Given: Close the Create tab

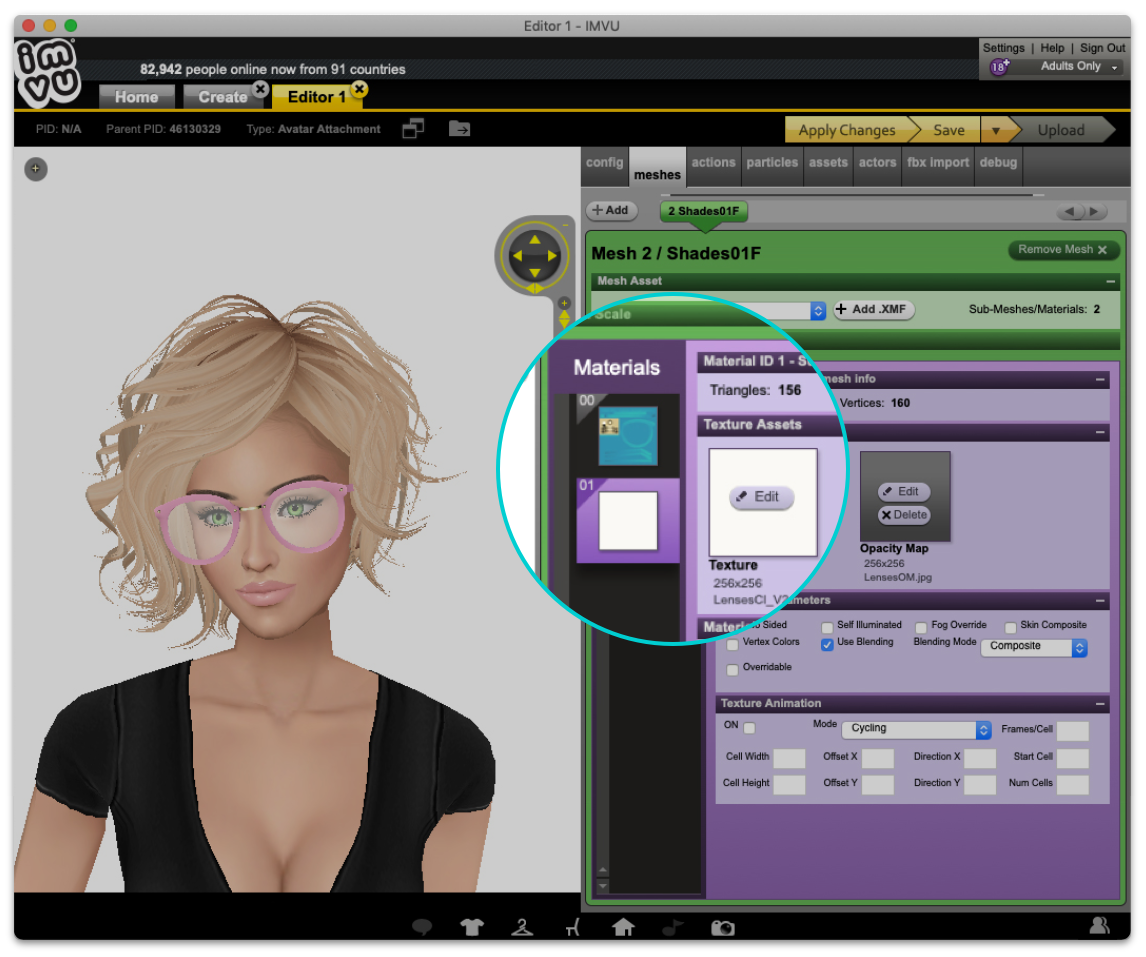Looking at the screenshot, I should coord(260,88).
